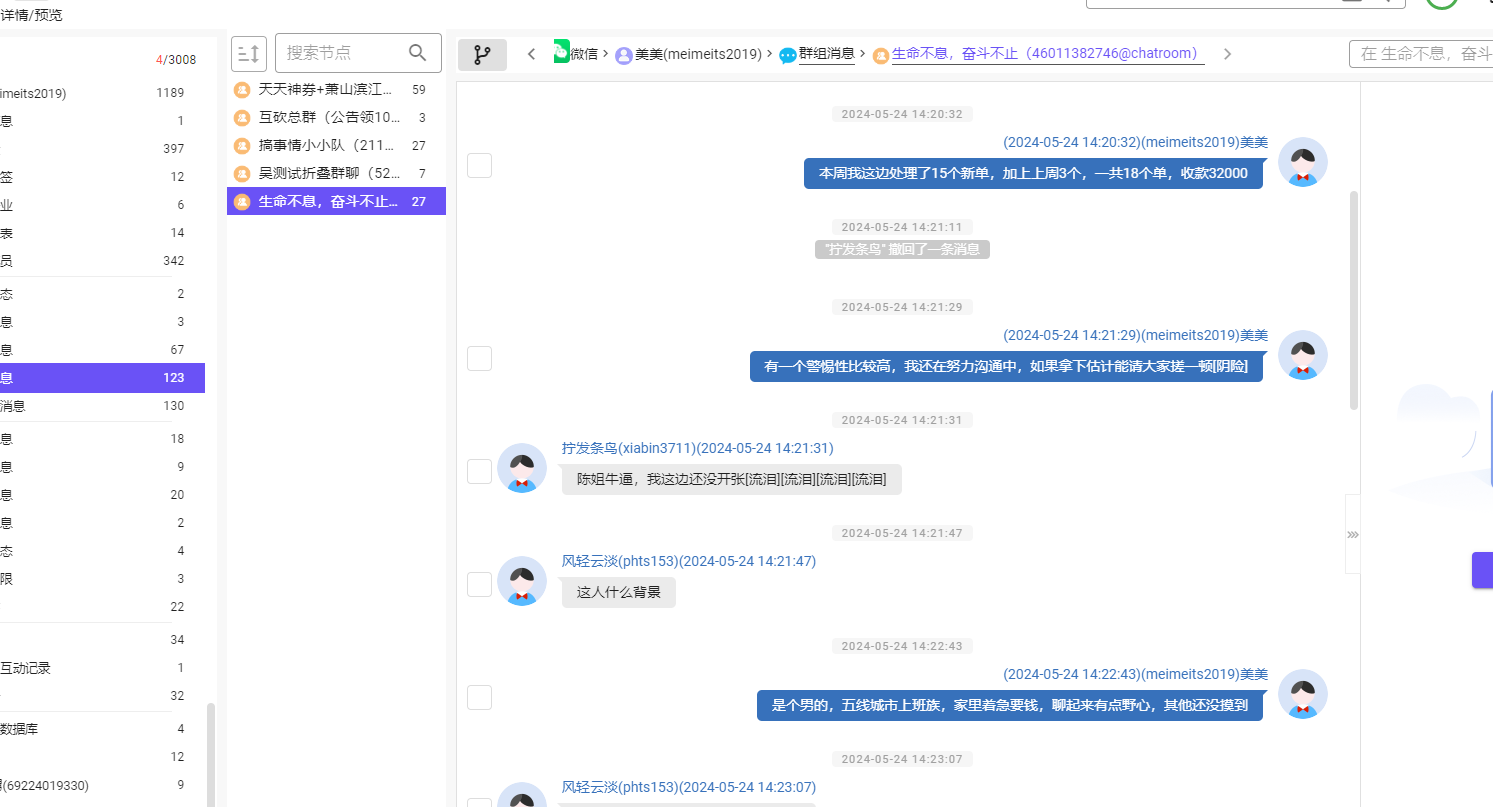Image resolution: width=1493 pixels, height=807 pixels.
Task: Click the chat bubble icon before 群组消息
Action: click(788, 55)
